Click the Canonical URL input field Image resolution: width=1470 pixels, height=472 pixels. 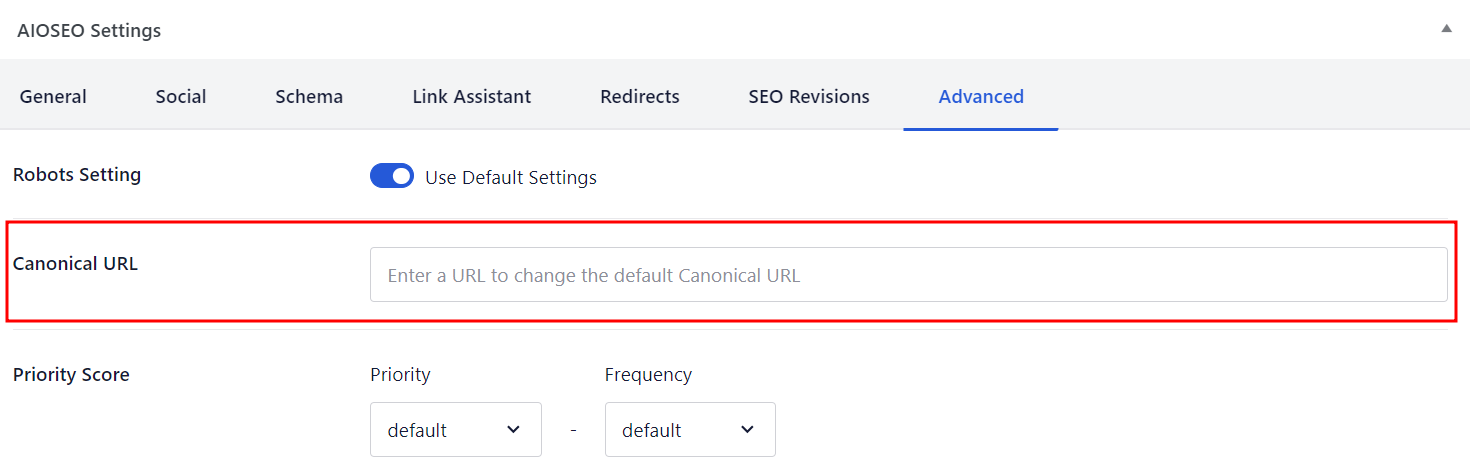click(908, 275)
